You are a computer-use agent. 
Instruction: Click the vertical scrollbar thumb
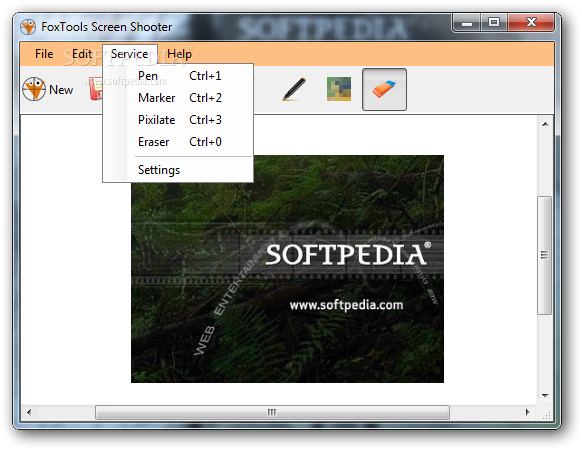click(x=545, y=255)
